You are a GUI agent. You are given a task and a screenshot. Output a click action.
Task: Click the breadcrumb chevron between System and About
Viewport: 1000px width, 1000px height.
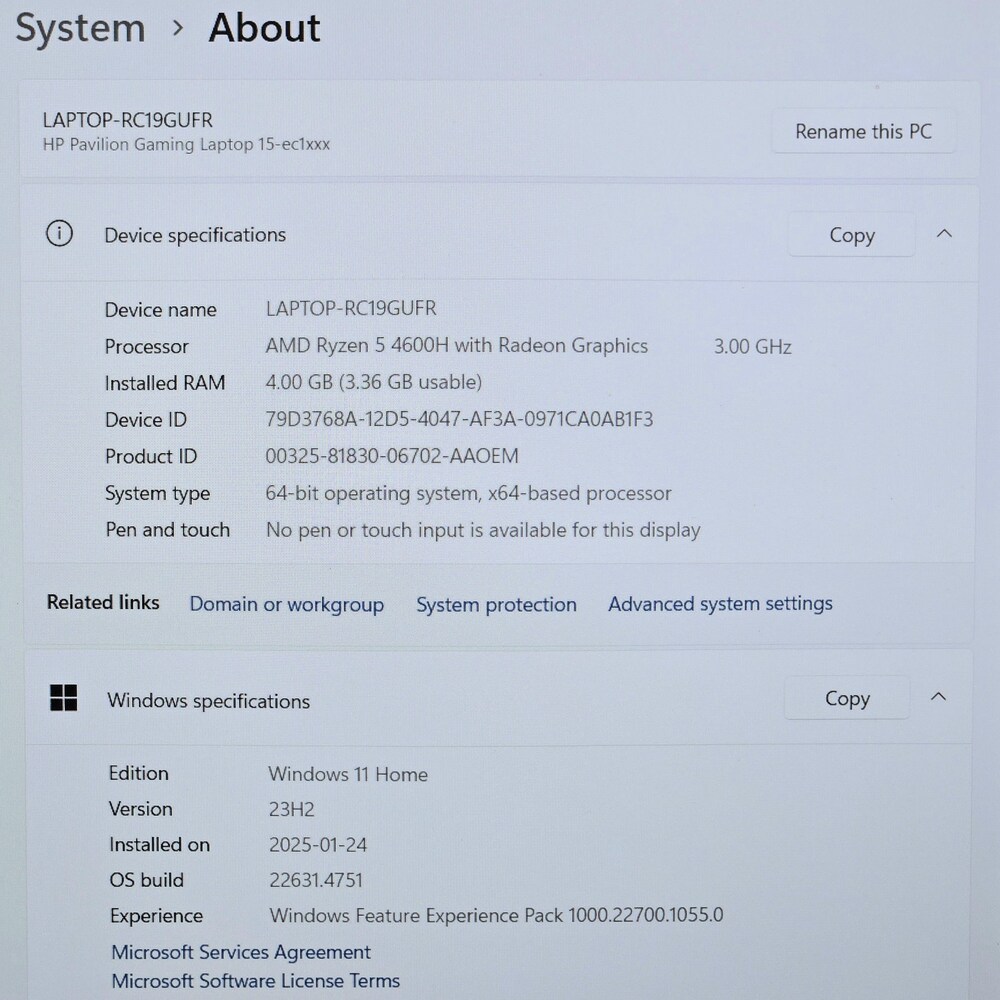[x=178, y=28]
